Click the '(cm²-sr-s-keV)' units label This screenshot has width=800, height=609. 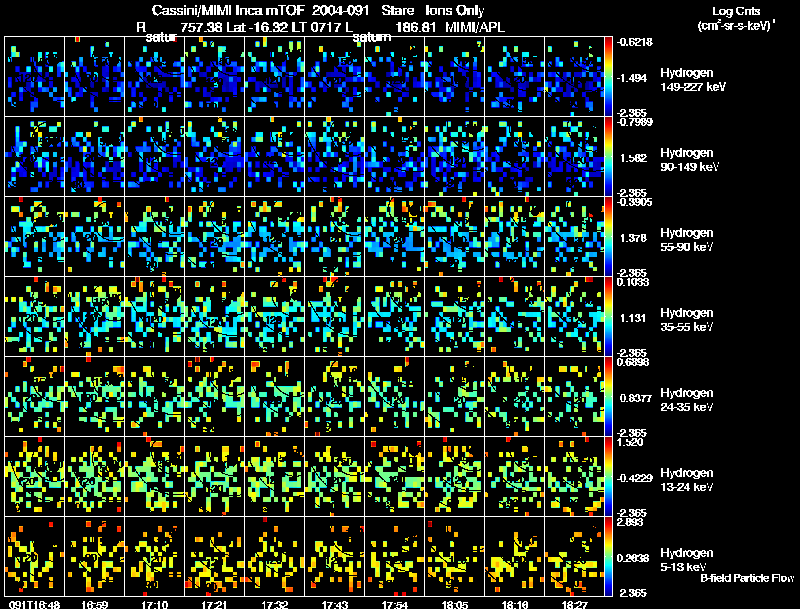pos(735,26)
